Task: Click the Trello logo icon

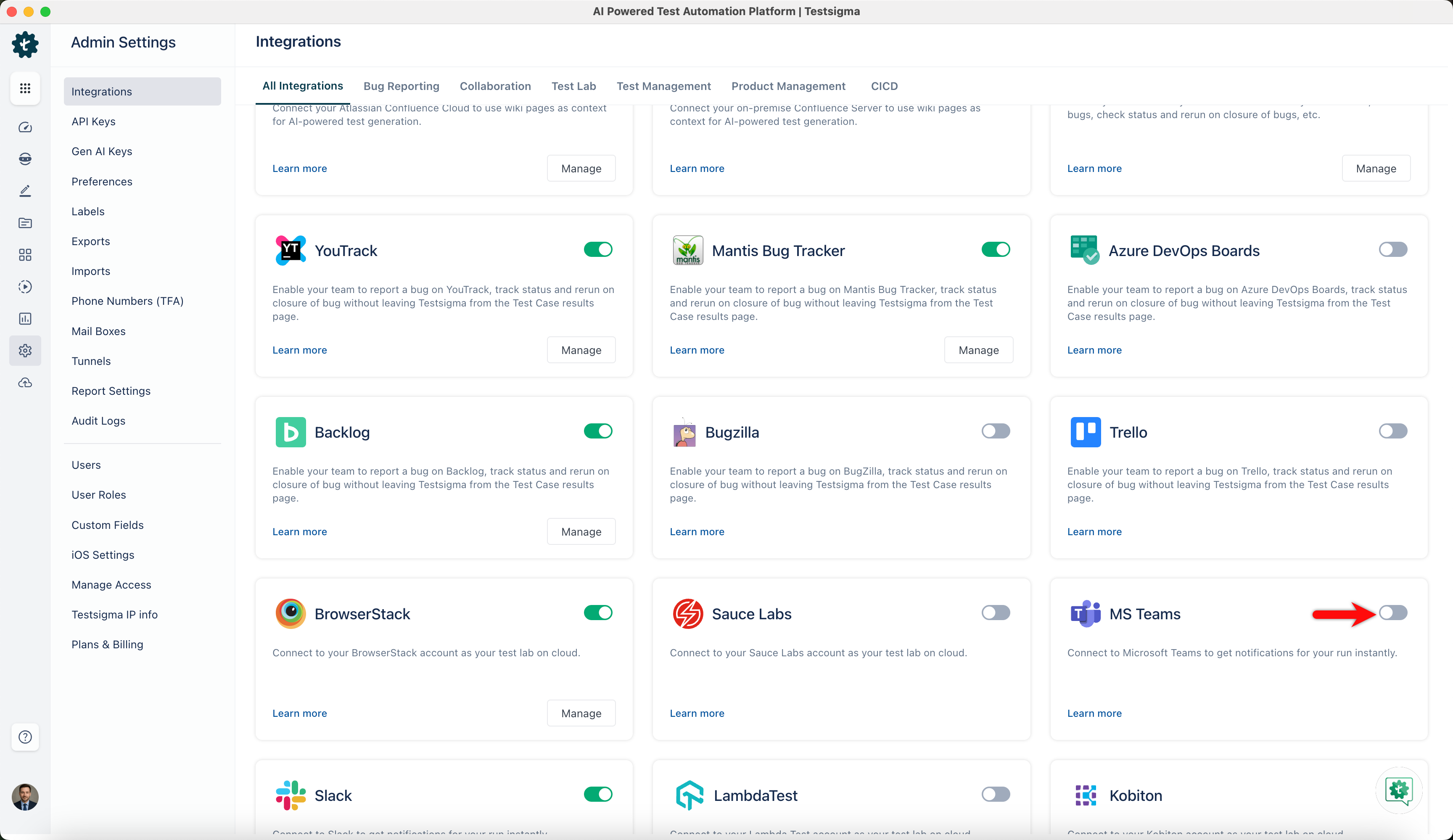Action: point(1086,432)
